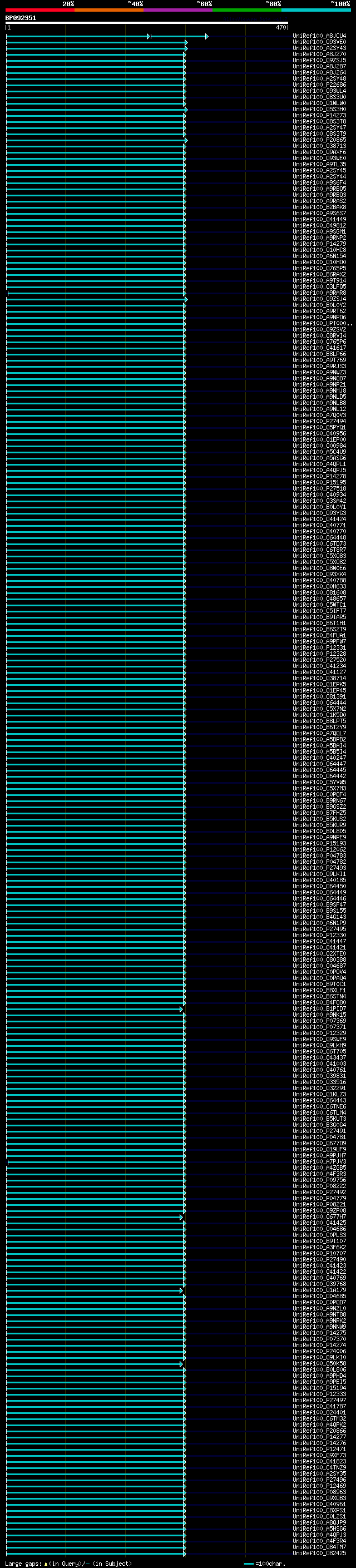Click last hit label UniRef100_O82425

[319, 1553]
